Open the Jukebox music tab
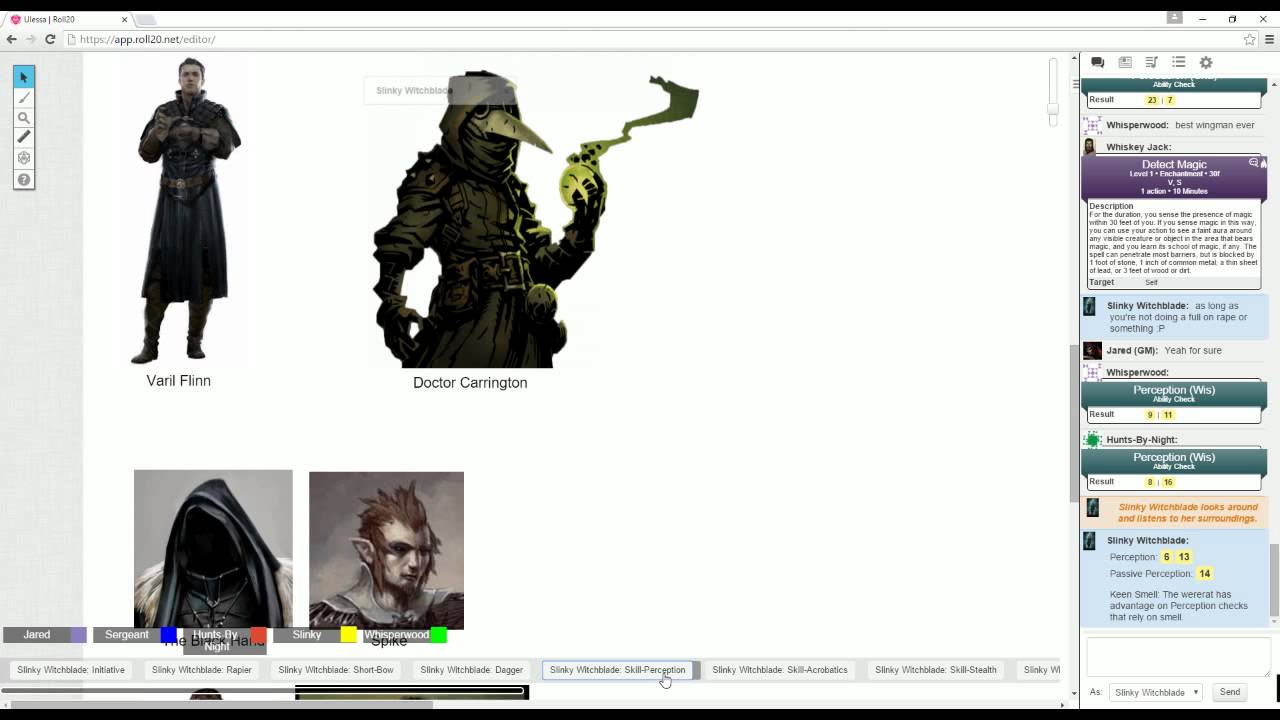1280x720 pixels. click(x=1152, y=62)
